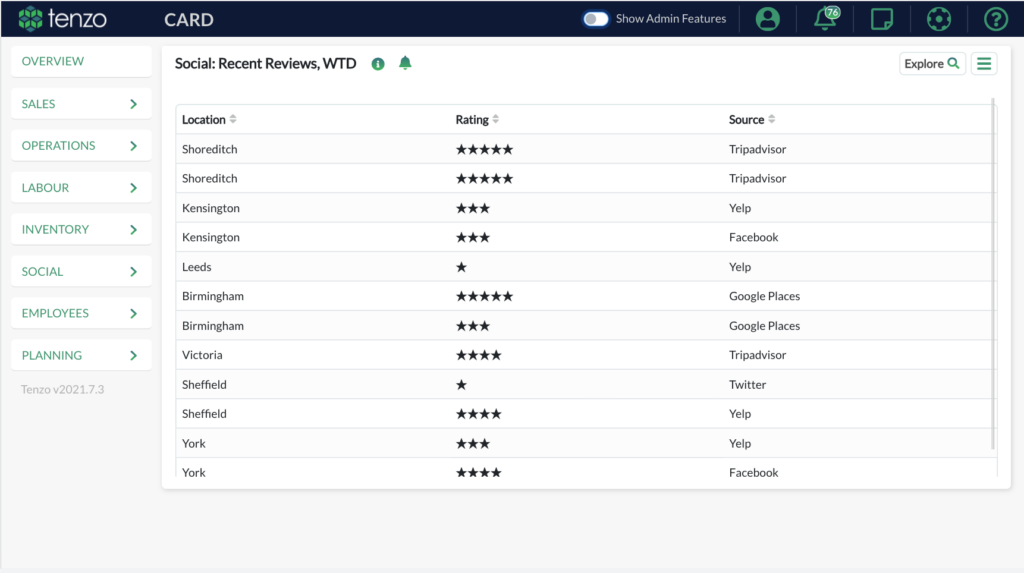Image resolution: width=1024 pixels, height=573 pixels.
Task: Open the Inventory menu item
Action: coord(81,229)
